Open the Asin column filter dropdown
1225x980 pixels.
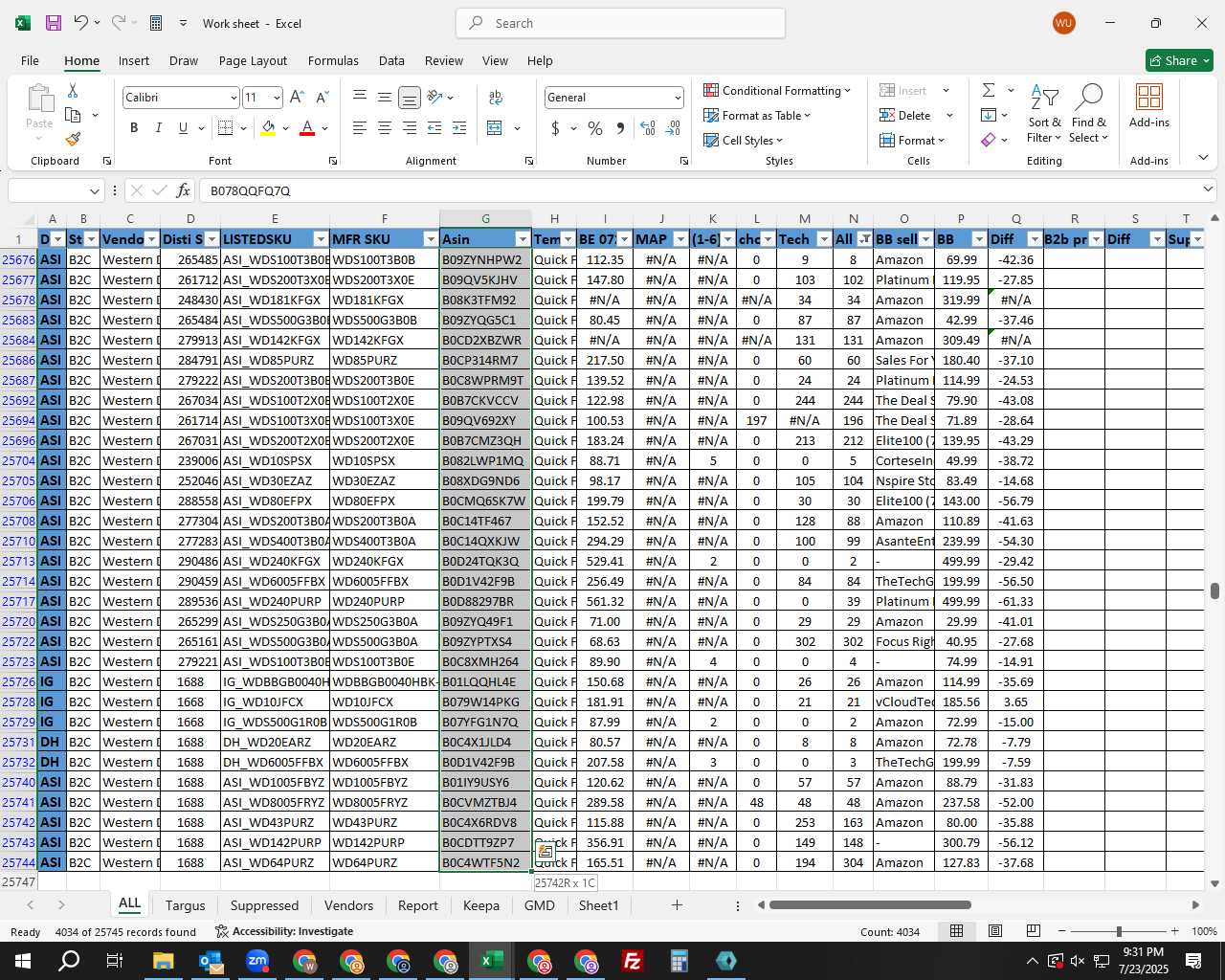tap(523, 239)
